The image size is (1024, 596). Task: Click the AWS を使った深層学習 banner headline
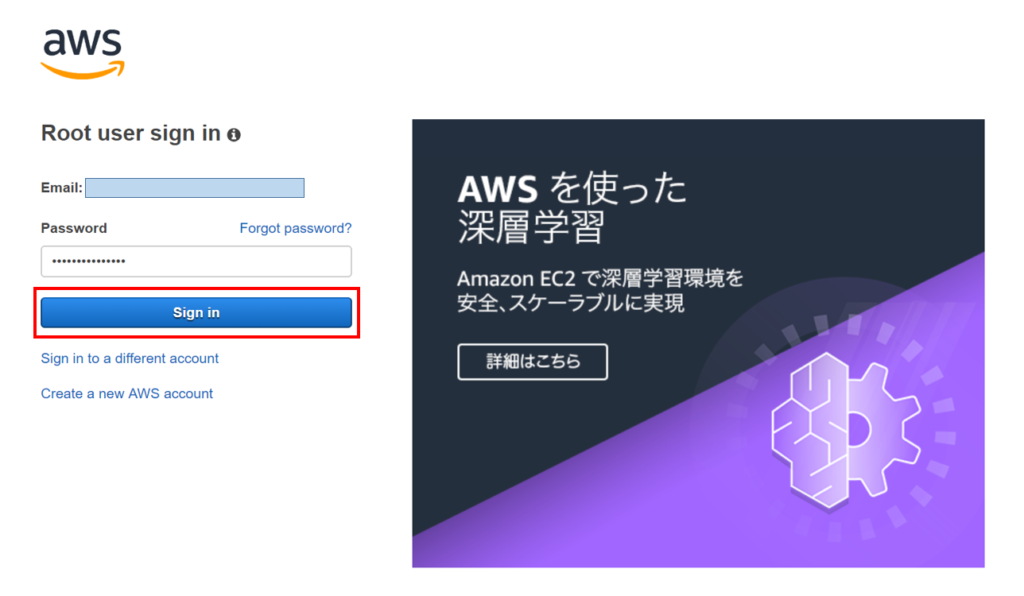pyautogui.click(x=571, y=208)
